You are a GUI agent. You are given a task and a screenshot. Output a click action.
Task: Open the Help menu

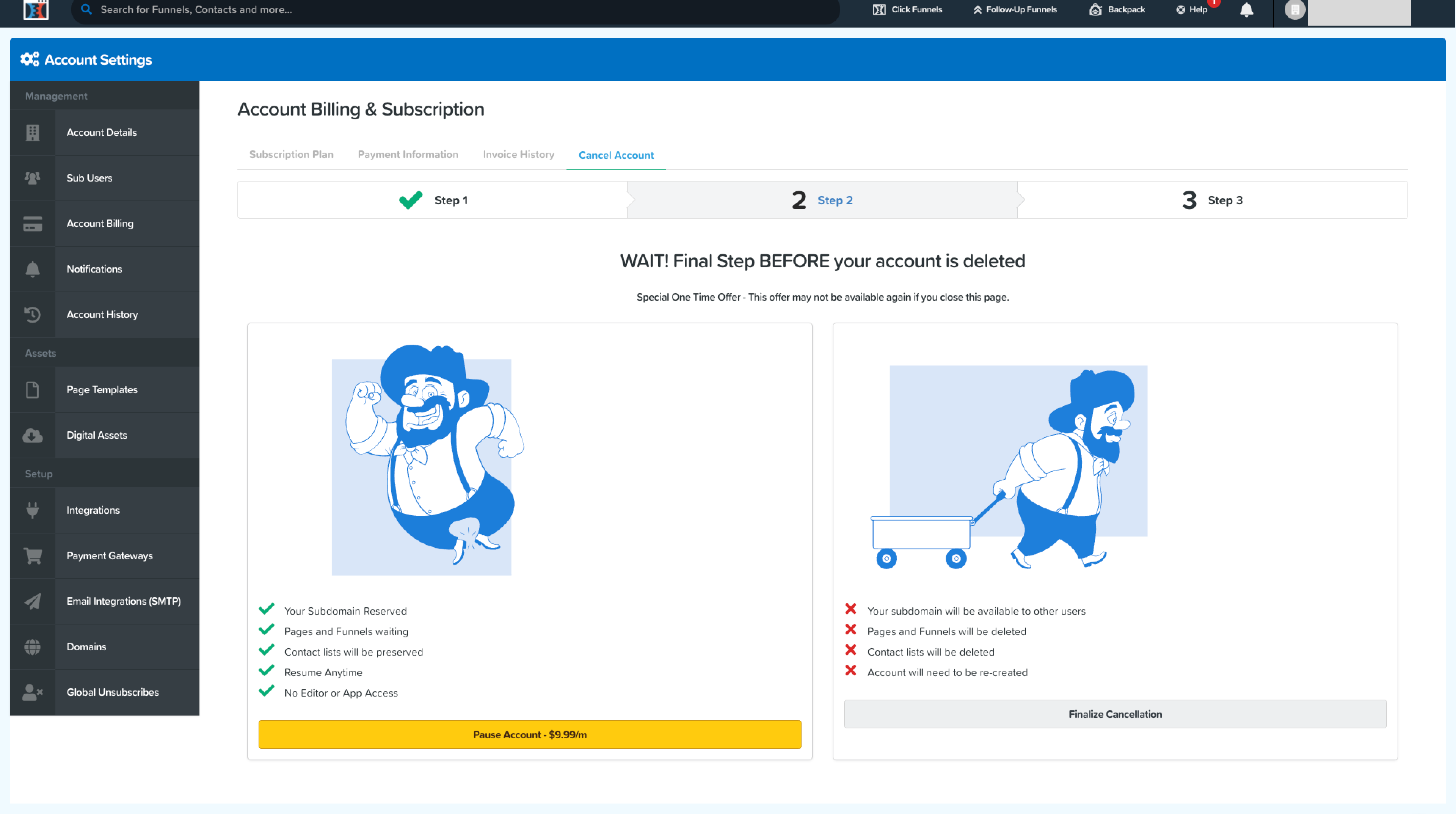[1191, 10]
